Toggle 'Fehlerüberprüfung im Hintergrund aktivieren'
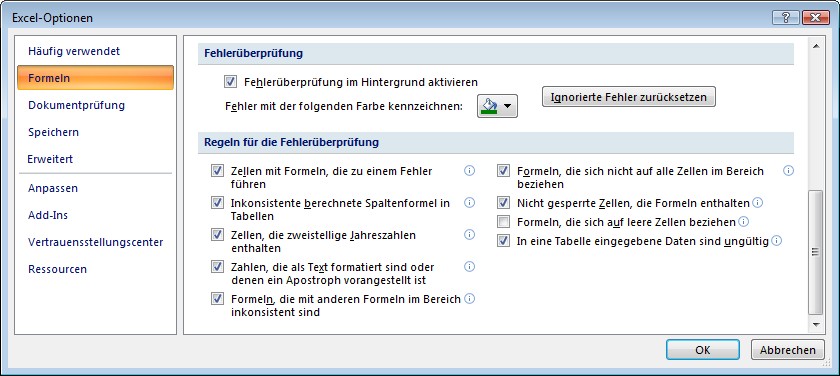 pos(230,82)
